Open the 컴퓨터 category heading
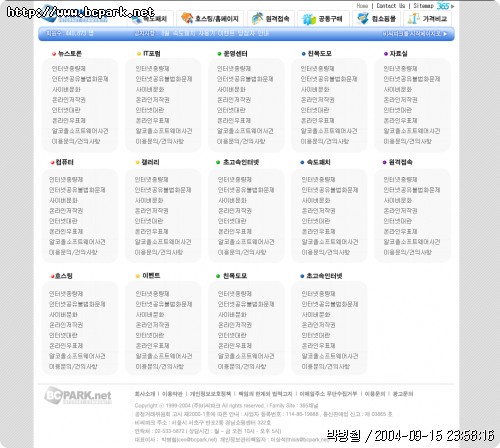 (x=65, y=162)
